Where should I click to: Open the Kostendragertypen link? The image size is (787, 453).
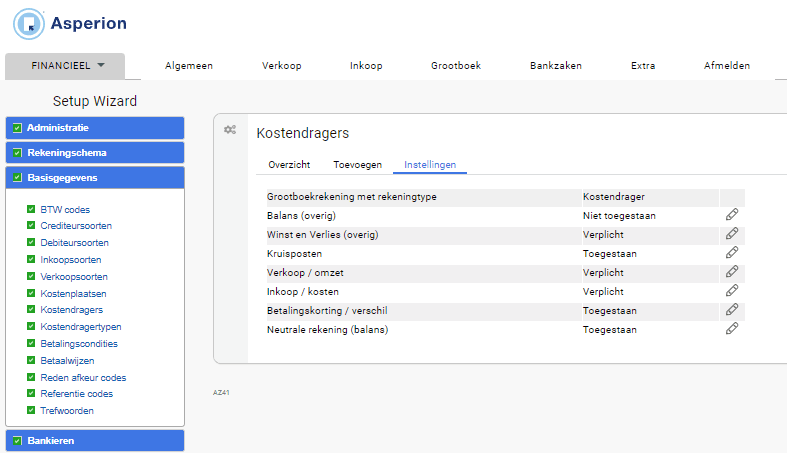81,327
